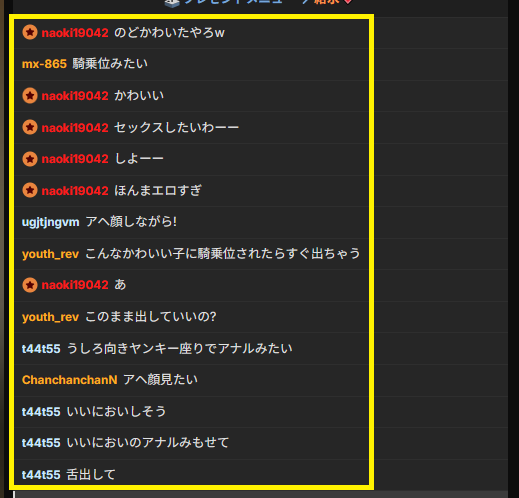The height and width of the screenshot is (498, 519).
Task: Select message text '舌出して'
Action: (91, 475)
